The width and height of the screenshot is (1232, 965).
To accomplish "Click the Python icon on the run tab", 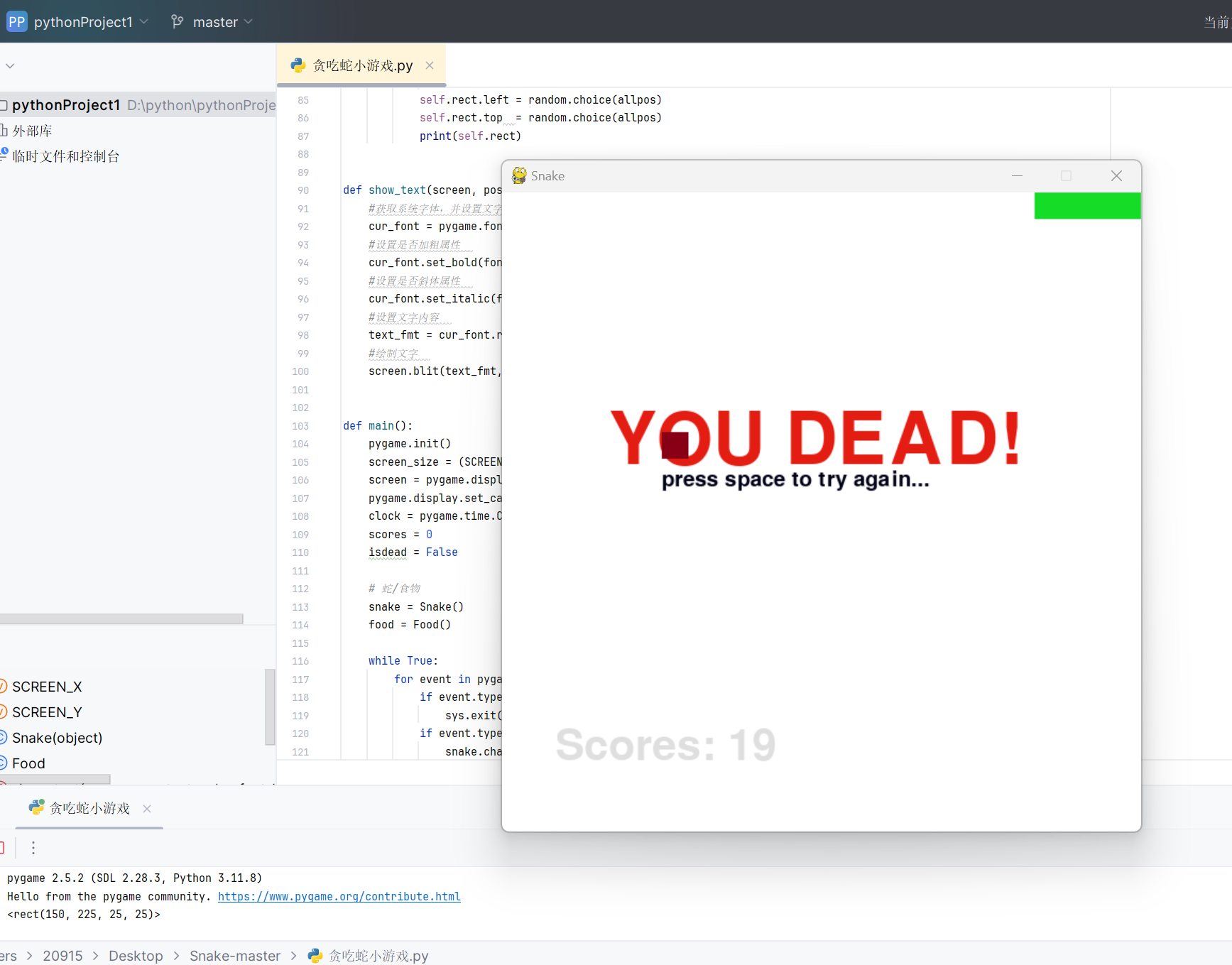I will pos(36,808).
